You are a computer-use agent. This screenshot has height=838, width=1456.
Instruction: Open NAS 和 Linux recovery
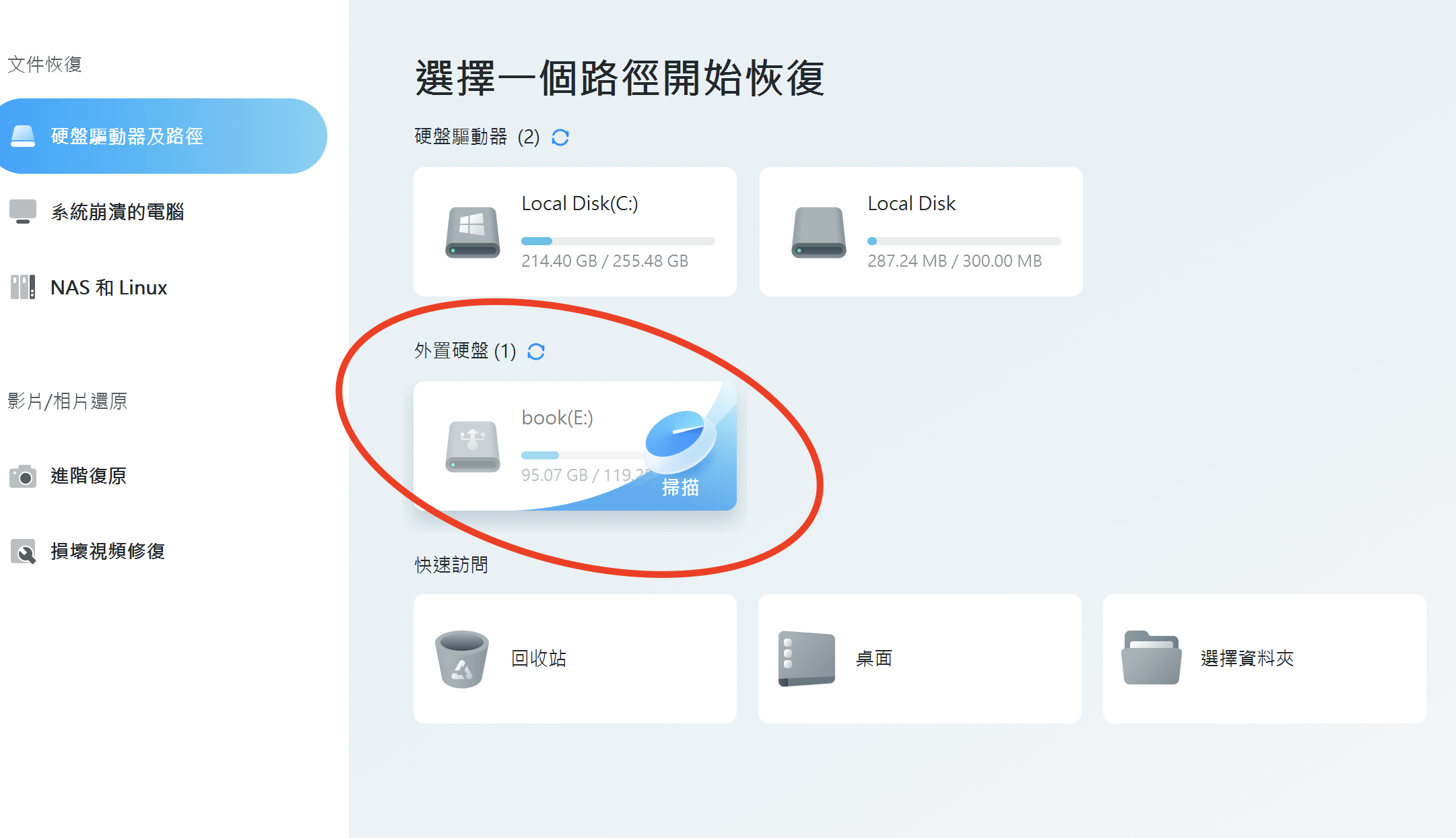tap(108, 288)
